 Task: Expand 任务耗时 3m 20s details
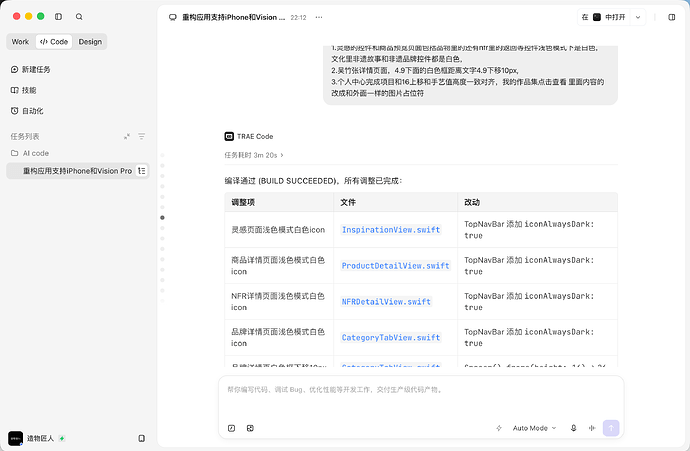click(x=254, y=155)
